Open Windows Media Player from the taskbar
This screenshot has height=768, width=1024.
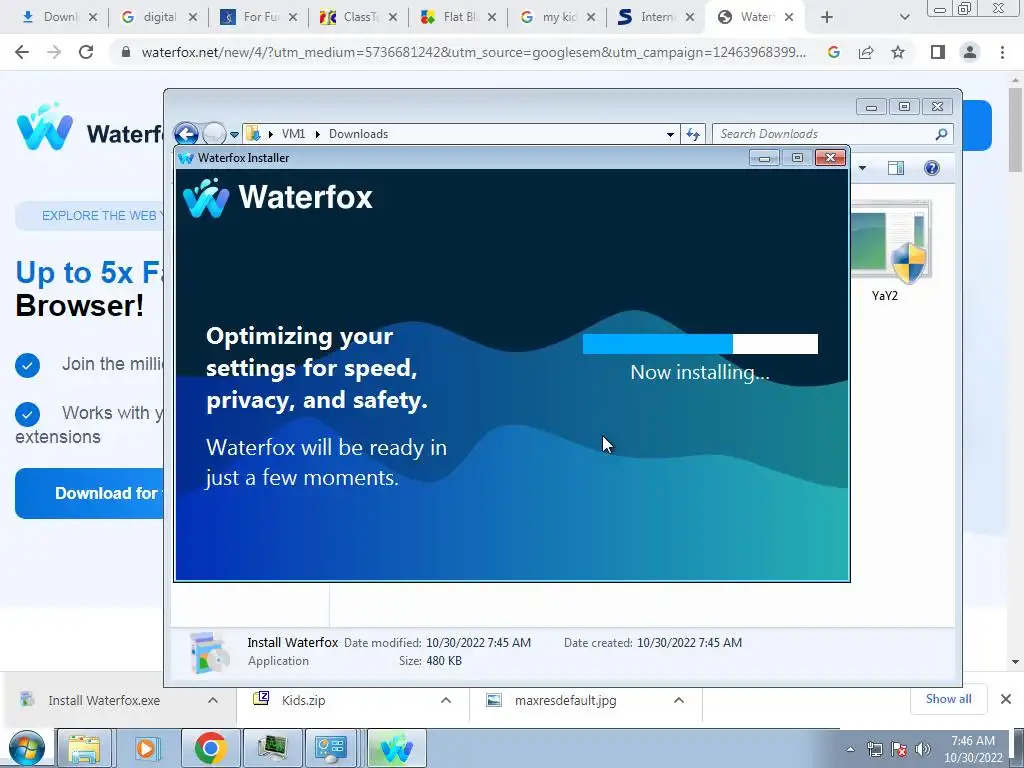click(147, 748)
